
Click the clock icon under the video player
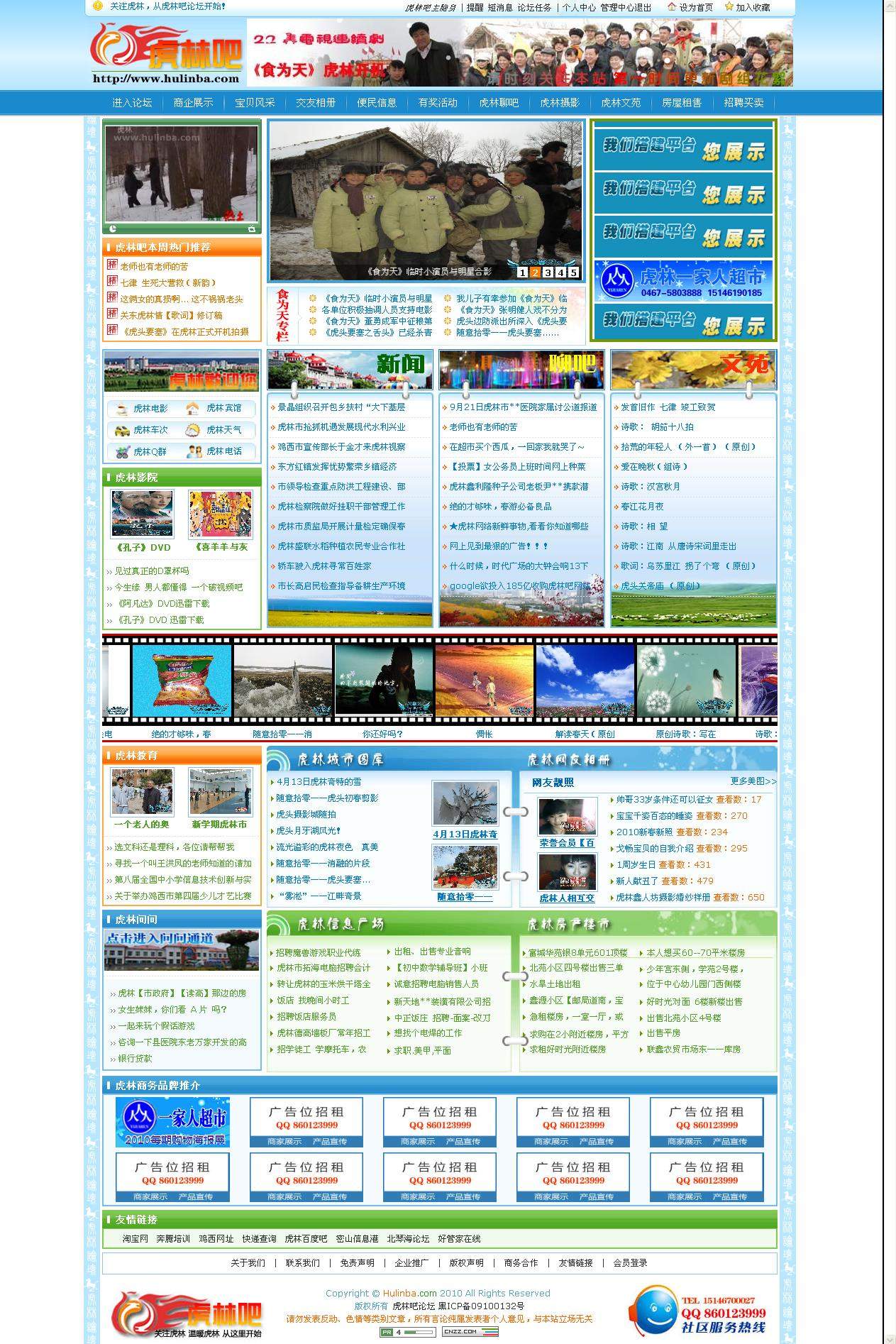tap(113, 228)
